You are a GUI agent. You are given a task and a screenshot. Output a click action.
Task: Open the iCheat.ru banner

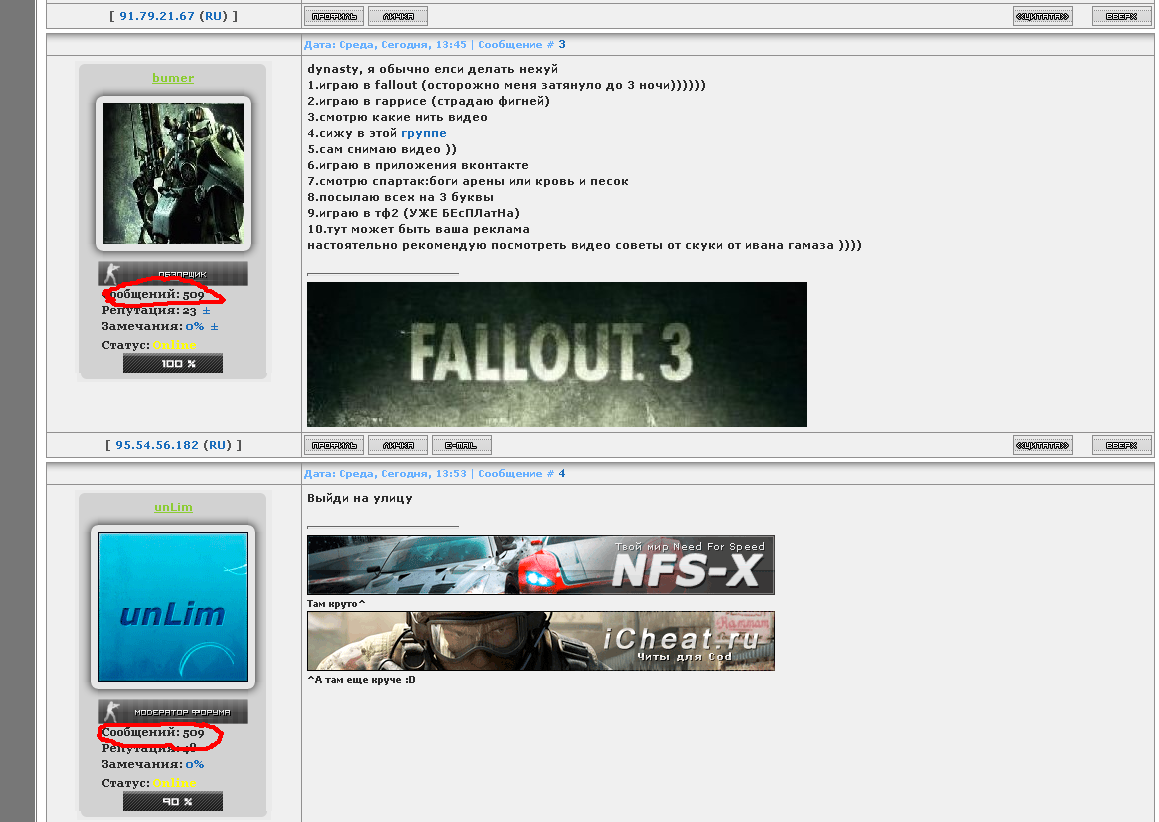pyautogui.click(x=540, y=641)
